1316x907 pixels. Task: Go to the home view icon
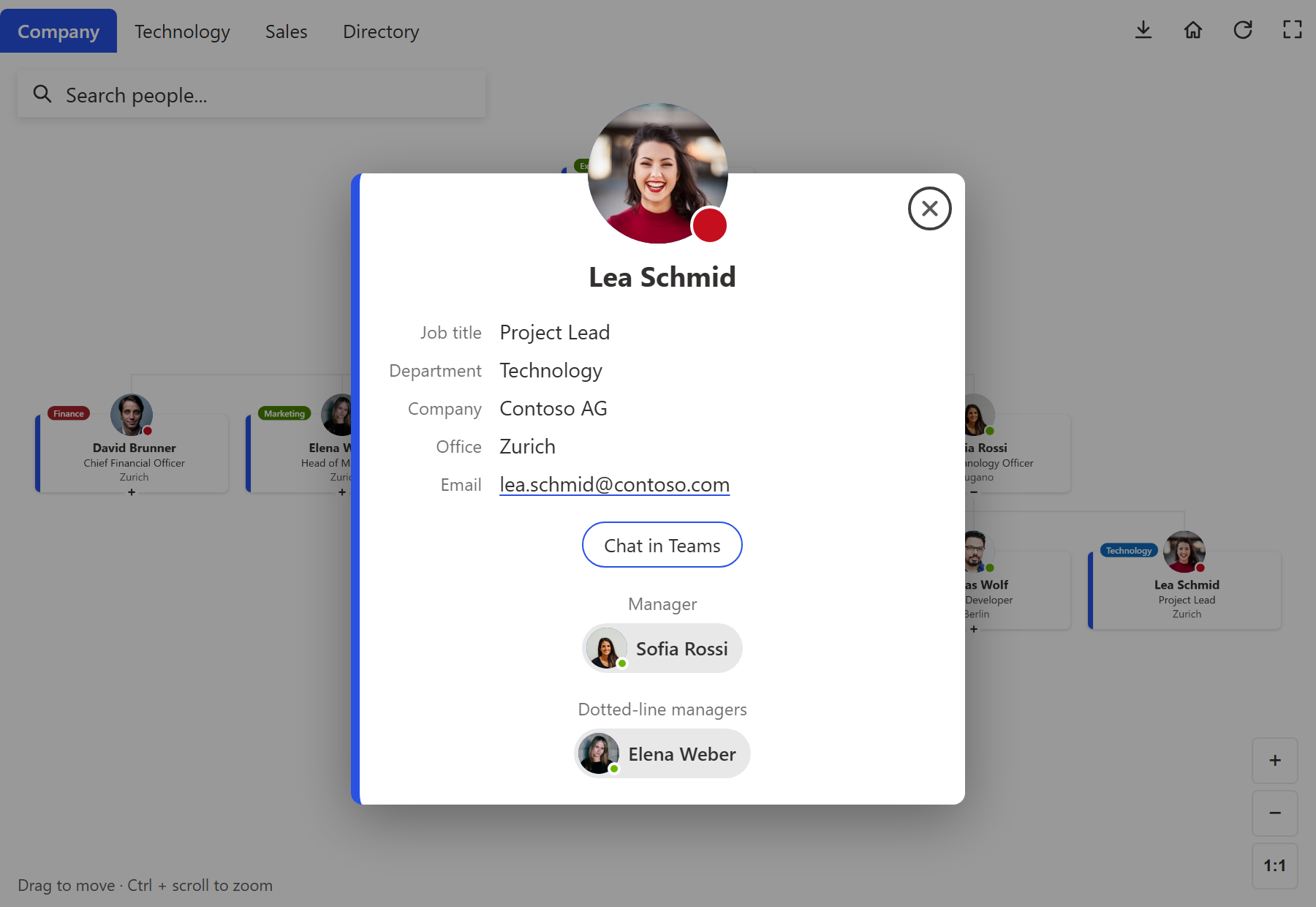[1193, 30]
